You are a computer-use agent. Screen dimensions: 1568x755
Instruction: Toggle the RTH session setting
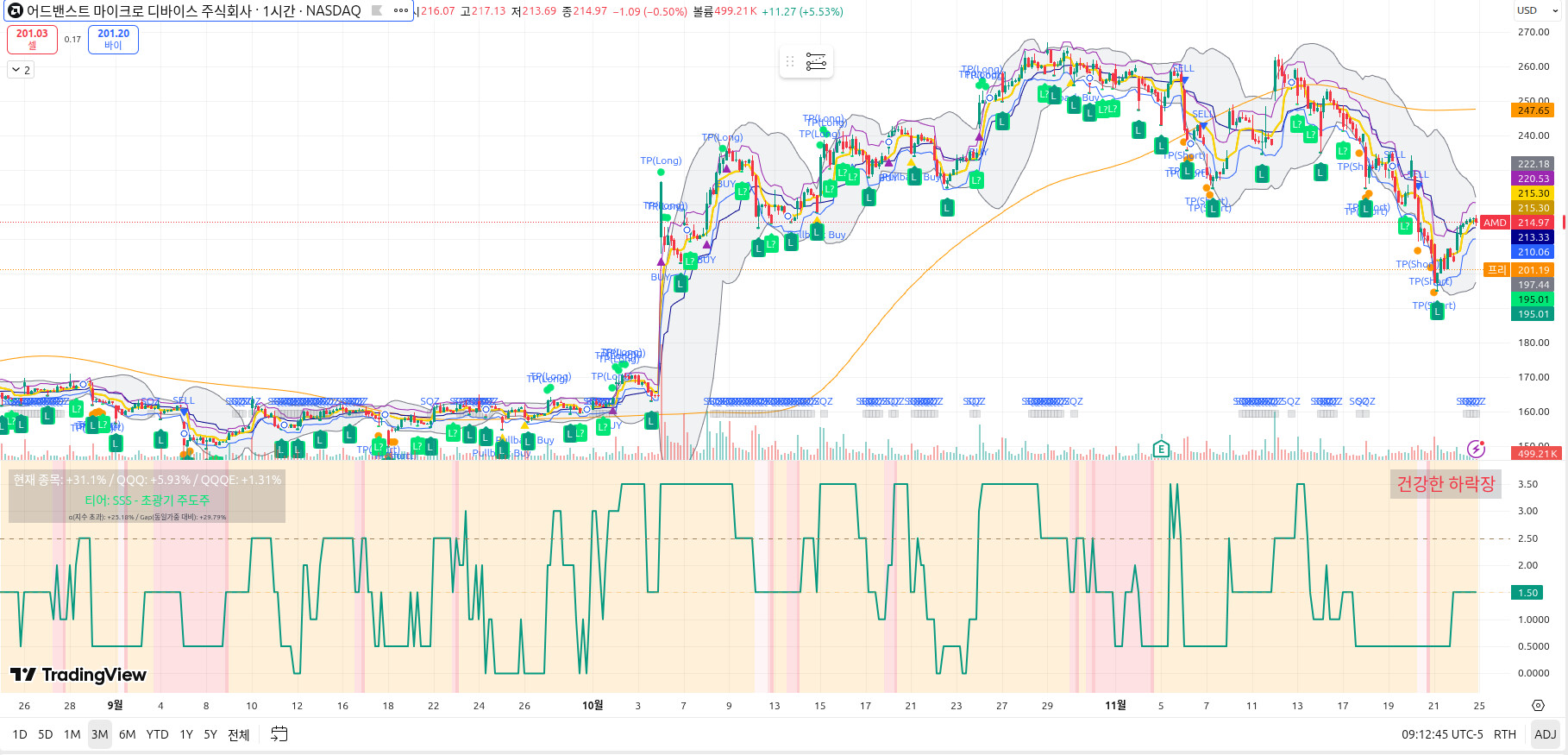[x=1505, y=734]
